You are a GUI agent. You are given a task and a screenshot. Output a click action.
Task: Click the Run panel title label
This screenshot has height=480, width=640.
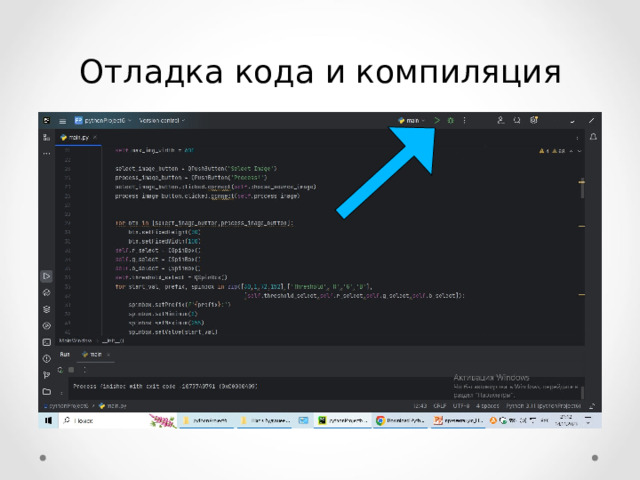pyautogui.click(x=65, y=354)
